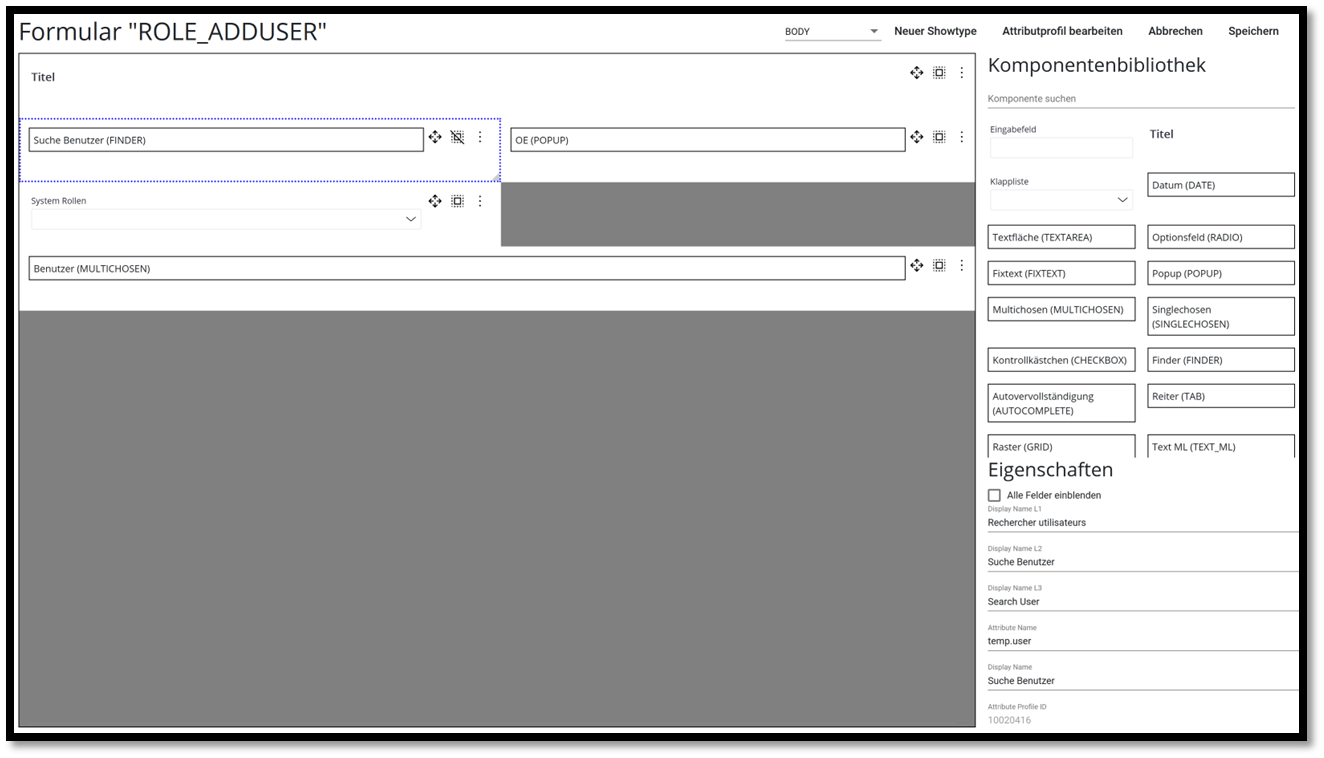Open the three-dot menu of System Rollen

click(x=480, y=201)
